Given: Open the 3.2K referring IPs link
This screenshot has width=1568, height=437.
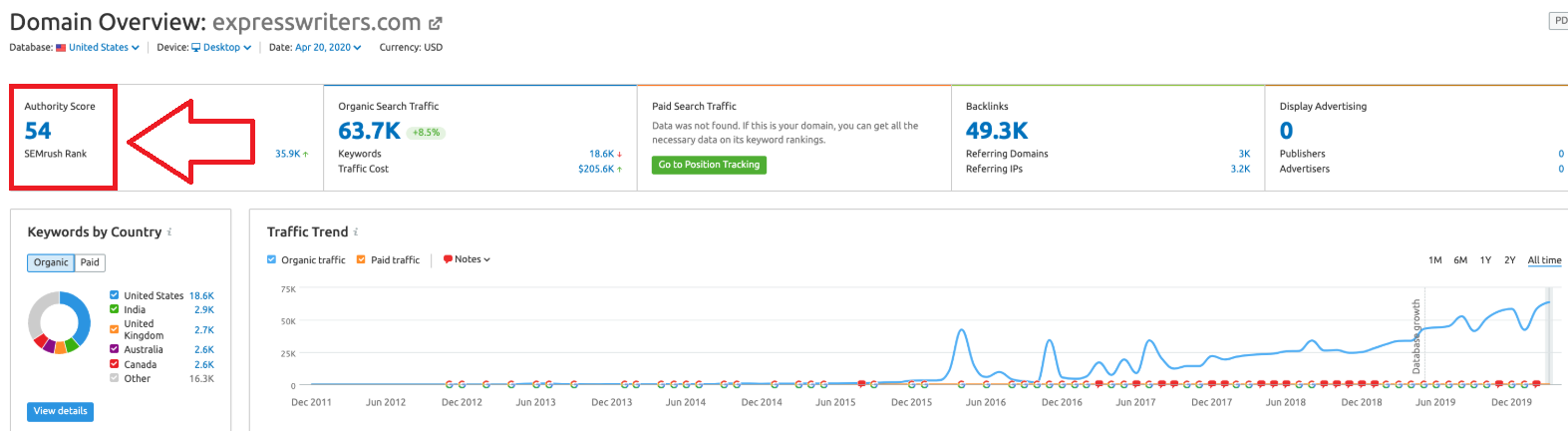Looking at the screenshot, I should coord(1240,169).
